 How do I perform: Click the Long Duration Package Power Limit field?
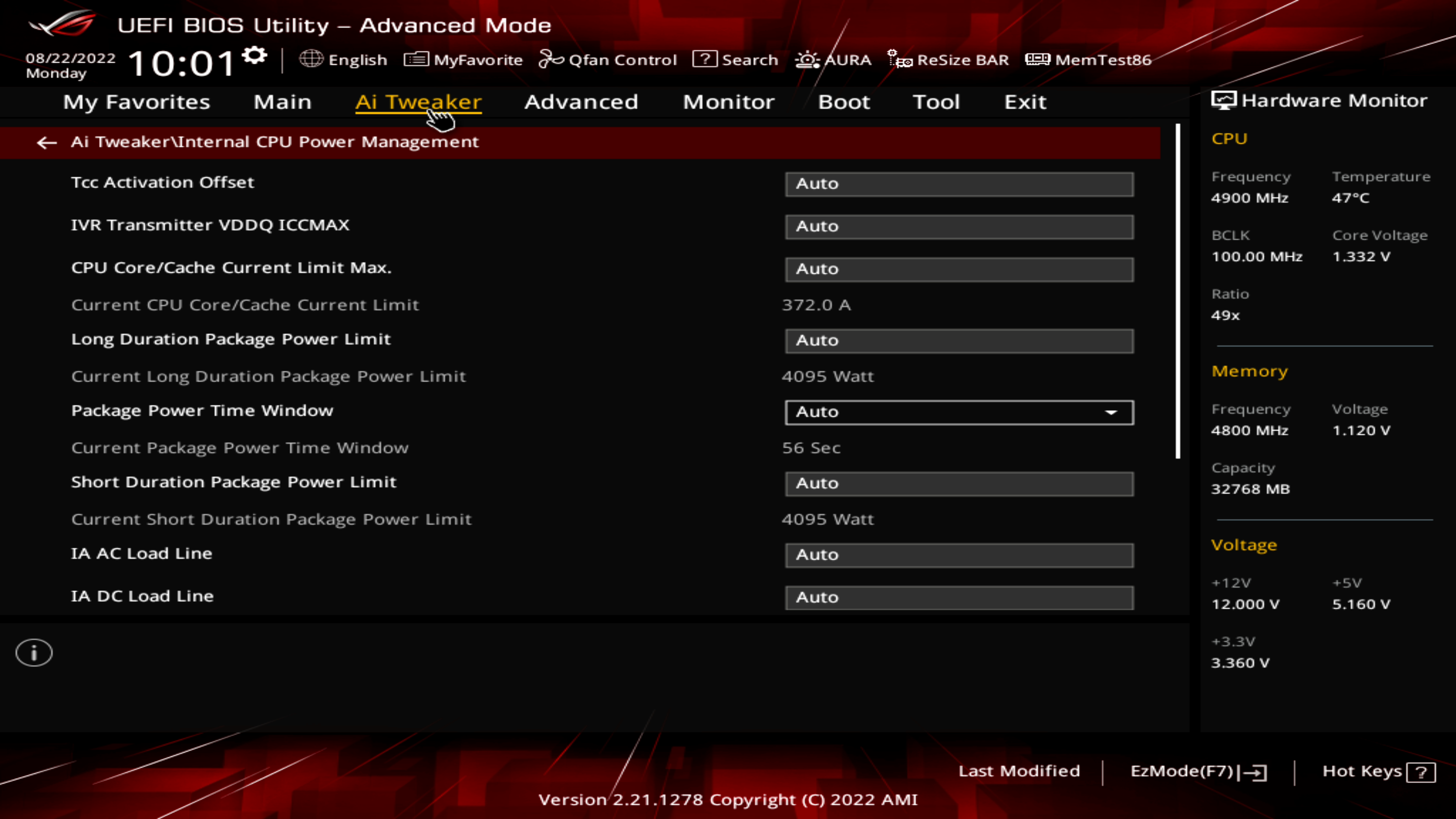[959, 341]
